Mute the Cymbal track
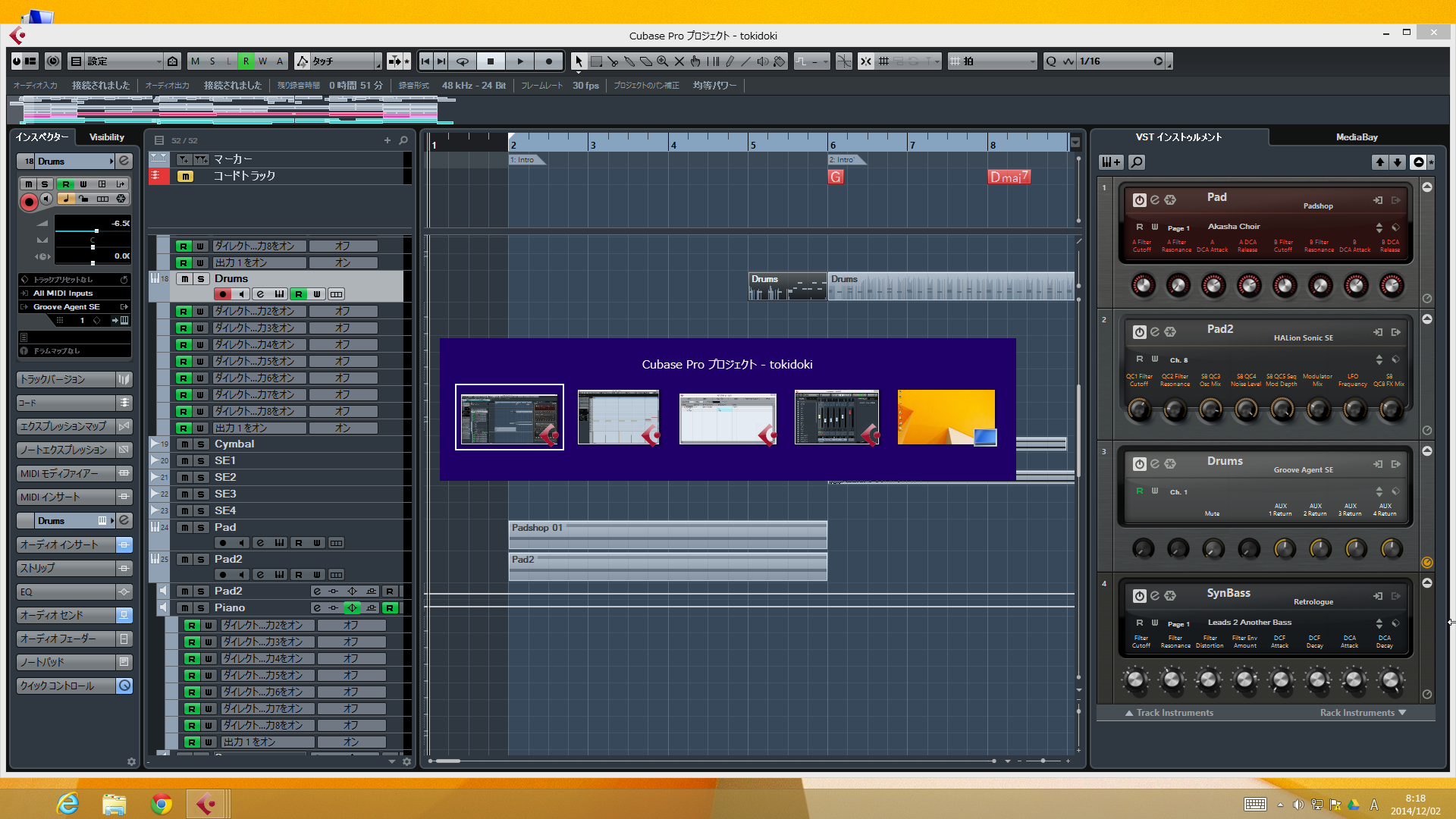The image size is (1456, 819). click(x=185, y=444)
